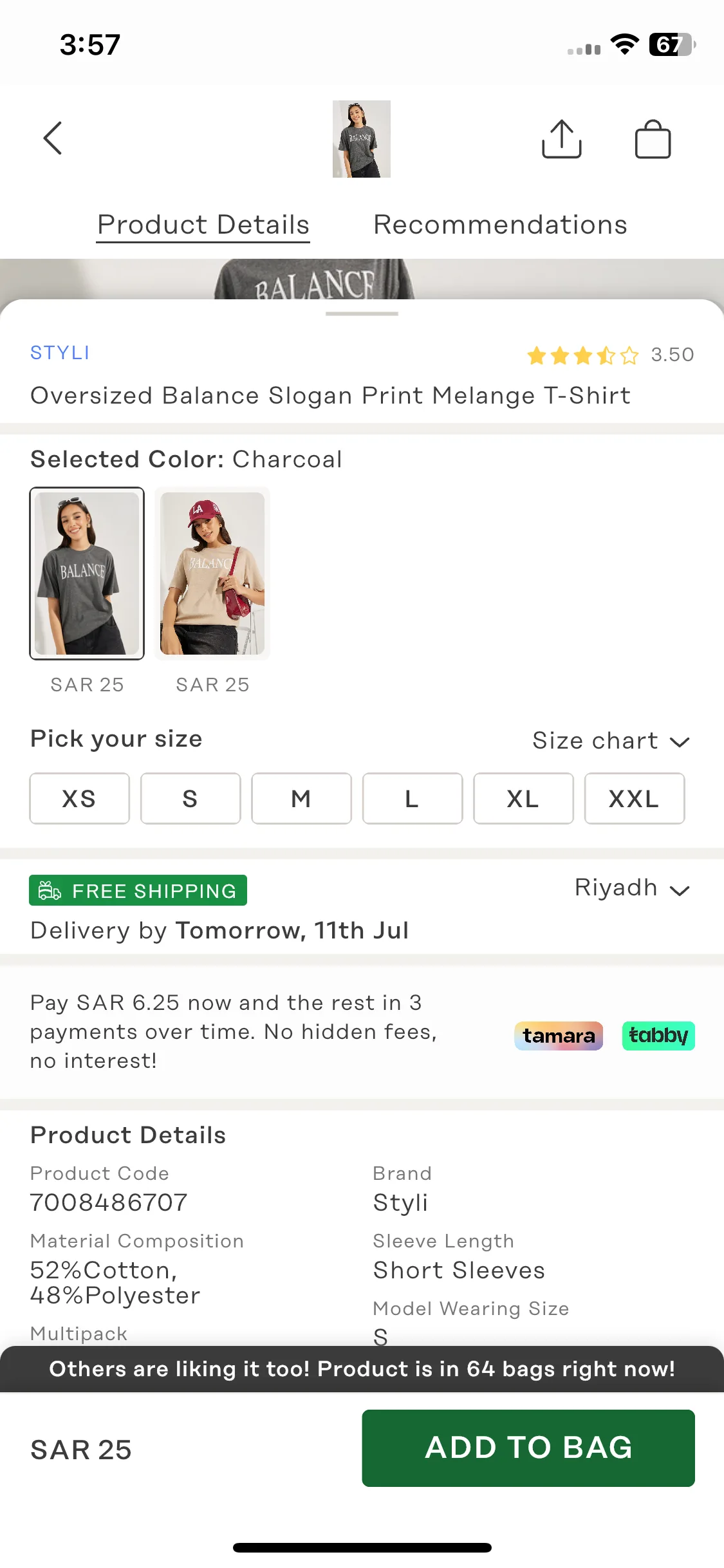Viewport: 724px width, 1568px height.
Task: Tap the back arrow icon
Action: pyautogui.click(x=53, y=138)
